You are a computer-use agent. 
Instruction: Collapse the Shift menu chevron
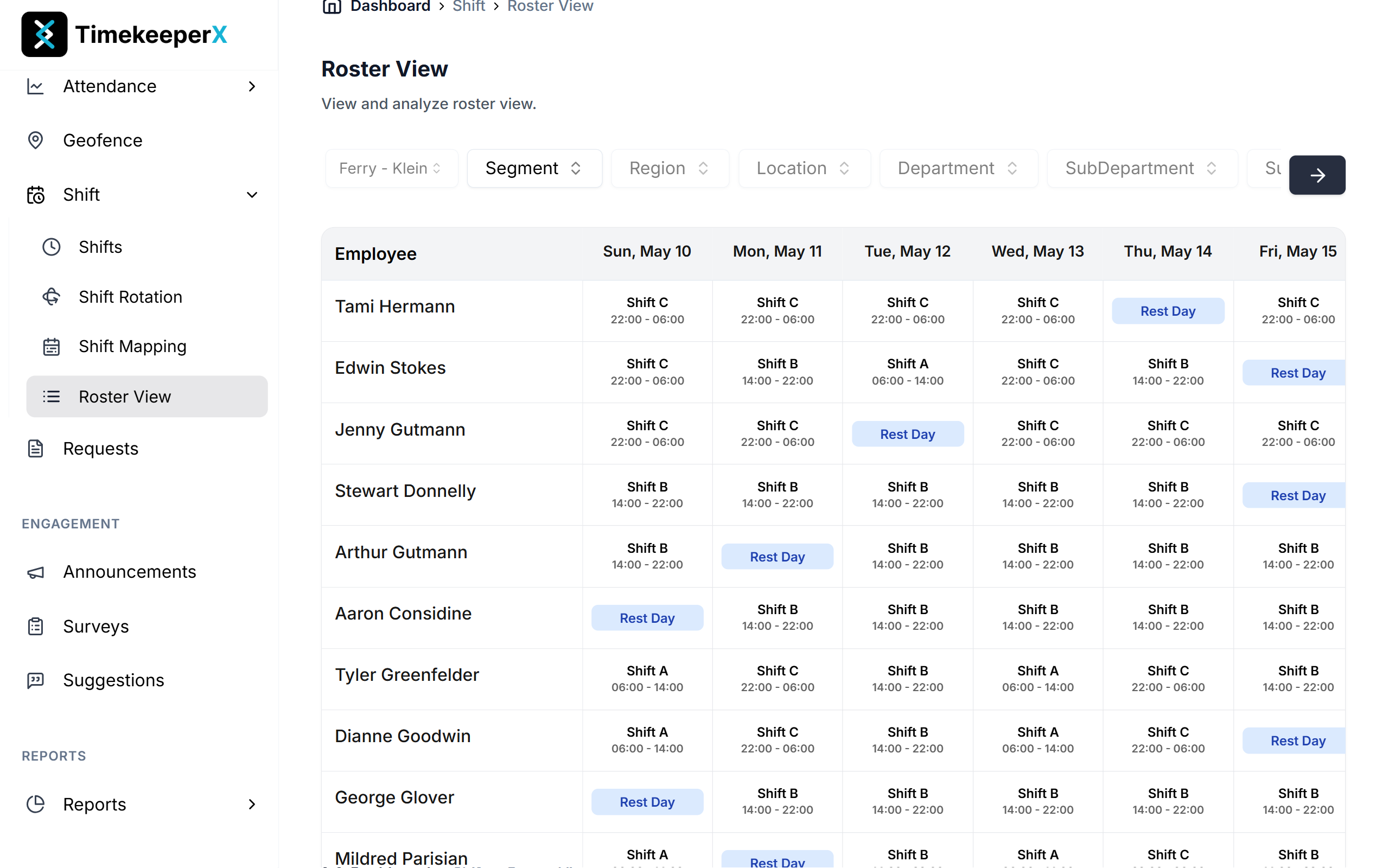(251, 195)
